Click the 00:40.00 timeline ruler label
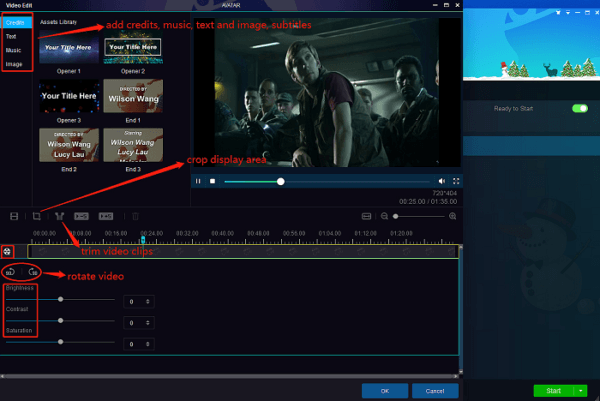The image size is (600, 401). (222, 233)
